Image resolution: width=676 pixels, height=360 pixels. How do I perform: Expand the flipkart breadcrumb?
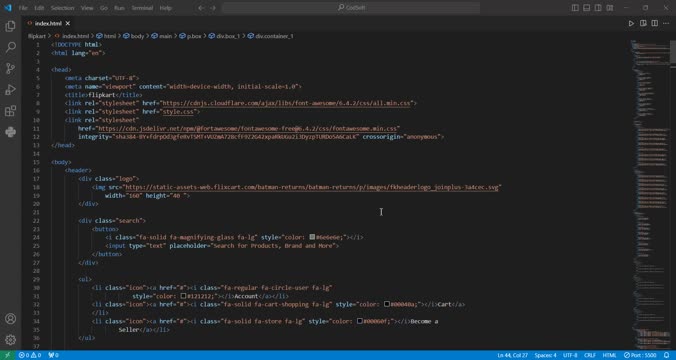(37, 36)
